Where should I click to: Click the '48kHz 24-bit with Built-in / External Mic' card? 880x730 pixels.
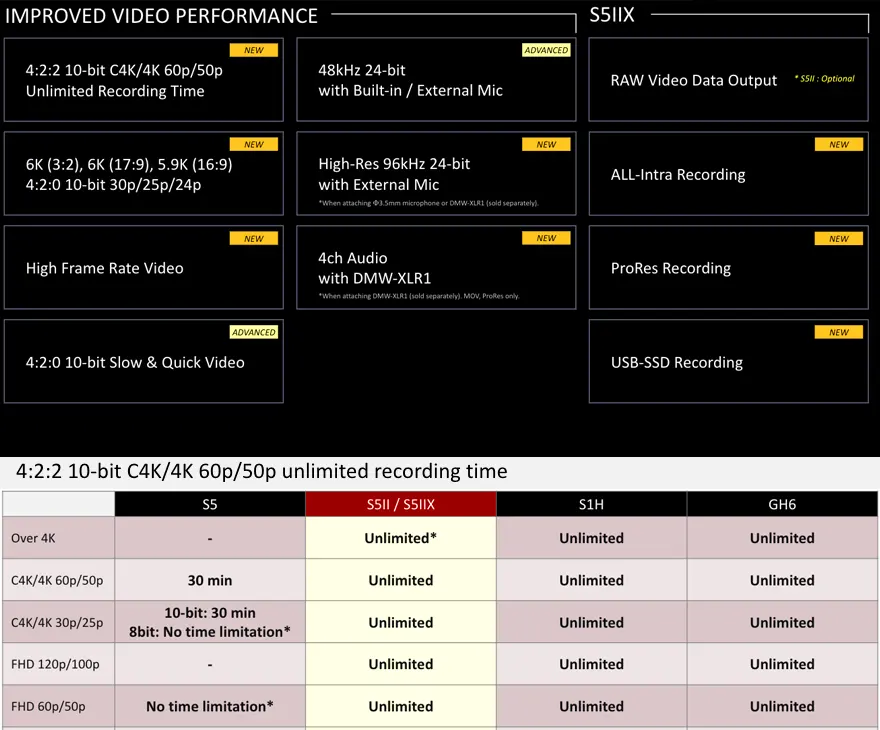point(436,80)
